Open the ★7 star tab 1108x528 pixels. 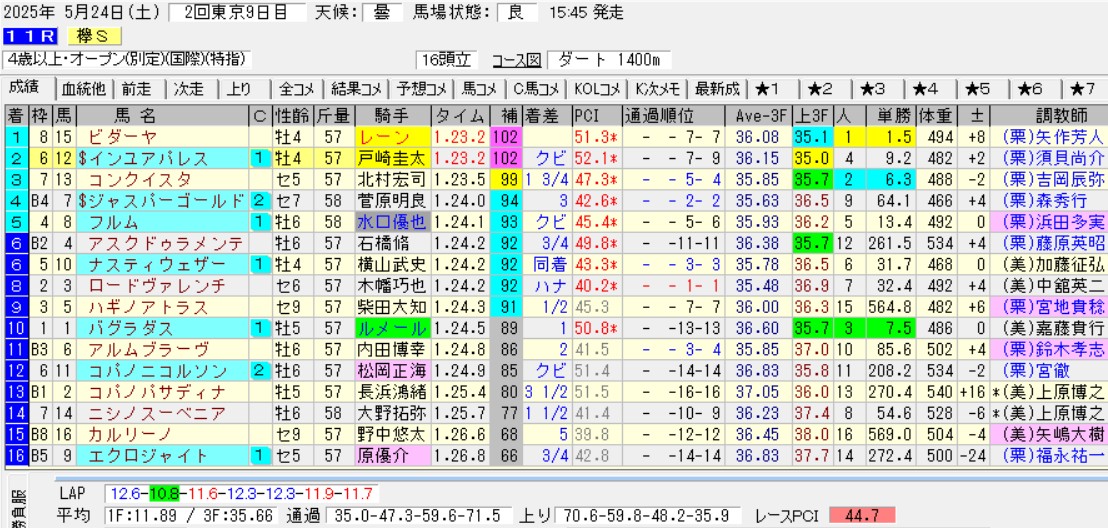(x=1080, y=88)
